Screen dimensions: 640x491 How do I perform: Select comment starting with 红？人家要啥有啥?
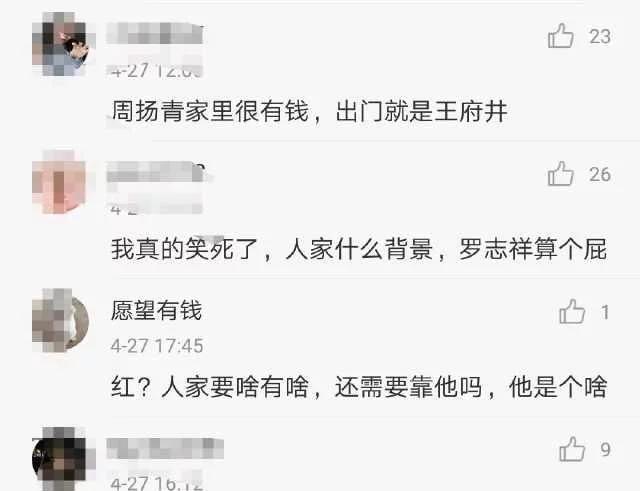(x=359, y=387)
